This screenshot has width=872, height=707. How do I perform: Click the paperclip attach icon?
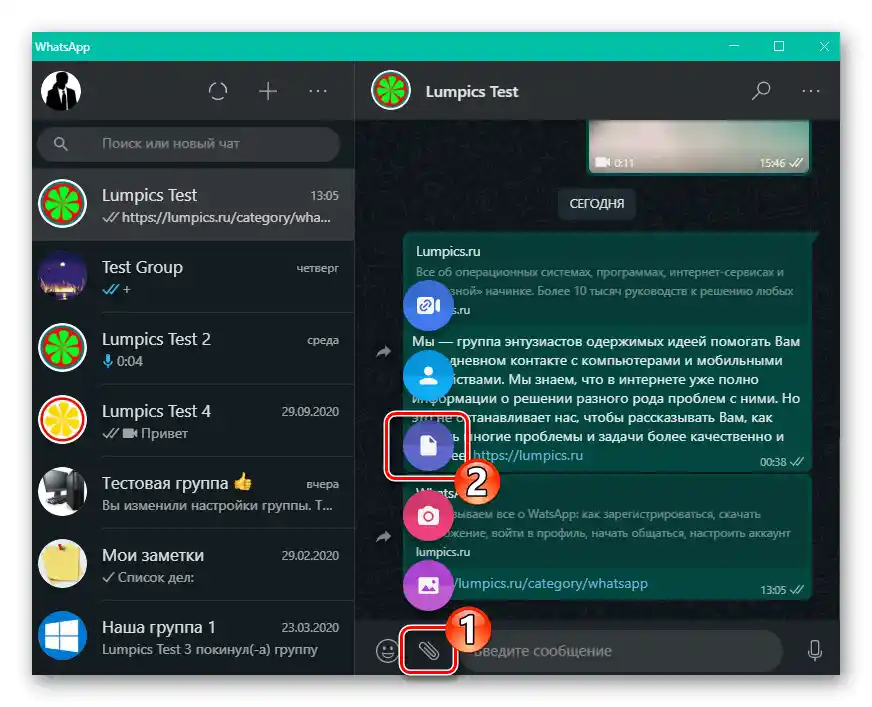(x=428, y=650)
